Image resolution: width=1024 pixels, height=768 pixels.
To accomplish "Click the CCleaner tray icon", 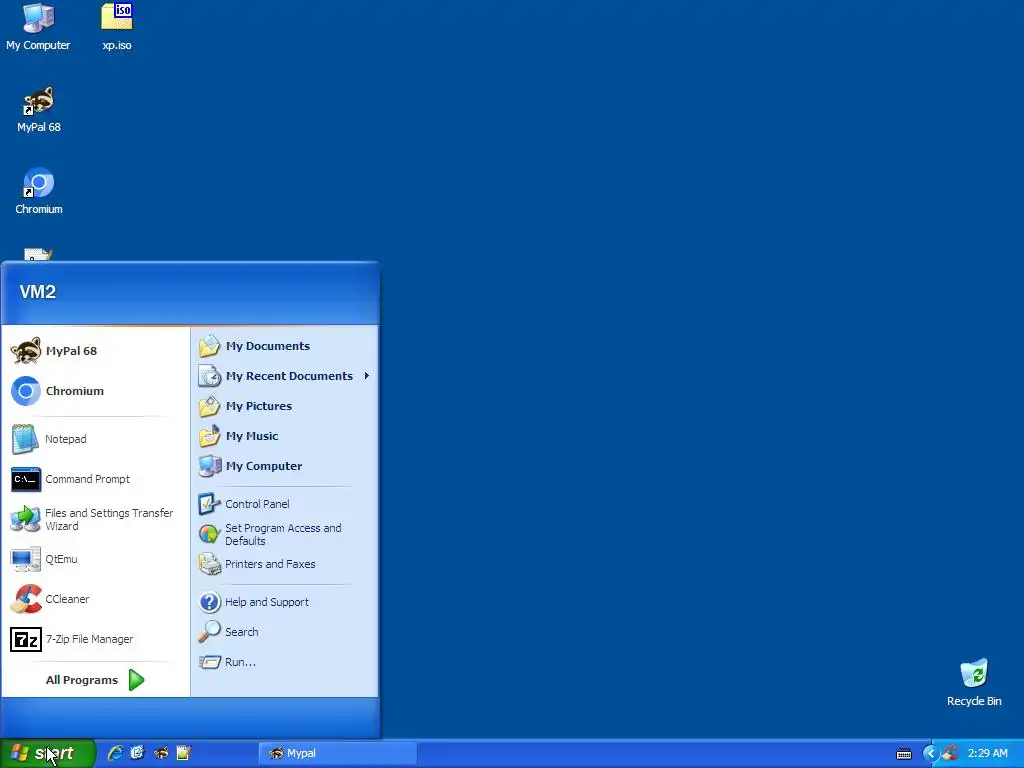I will [950, 753].
